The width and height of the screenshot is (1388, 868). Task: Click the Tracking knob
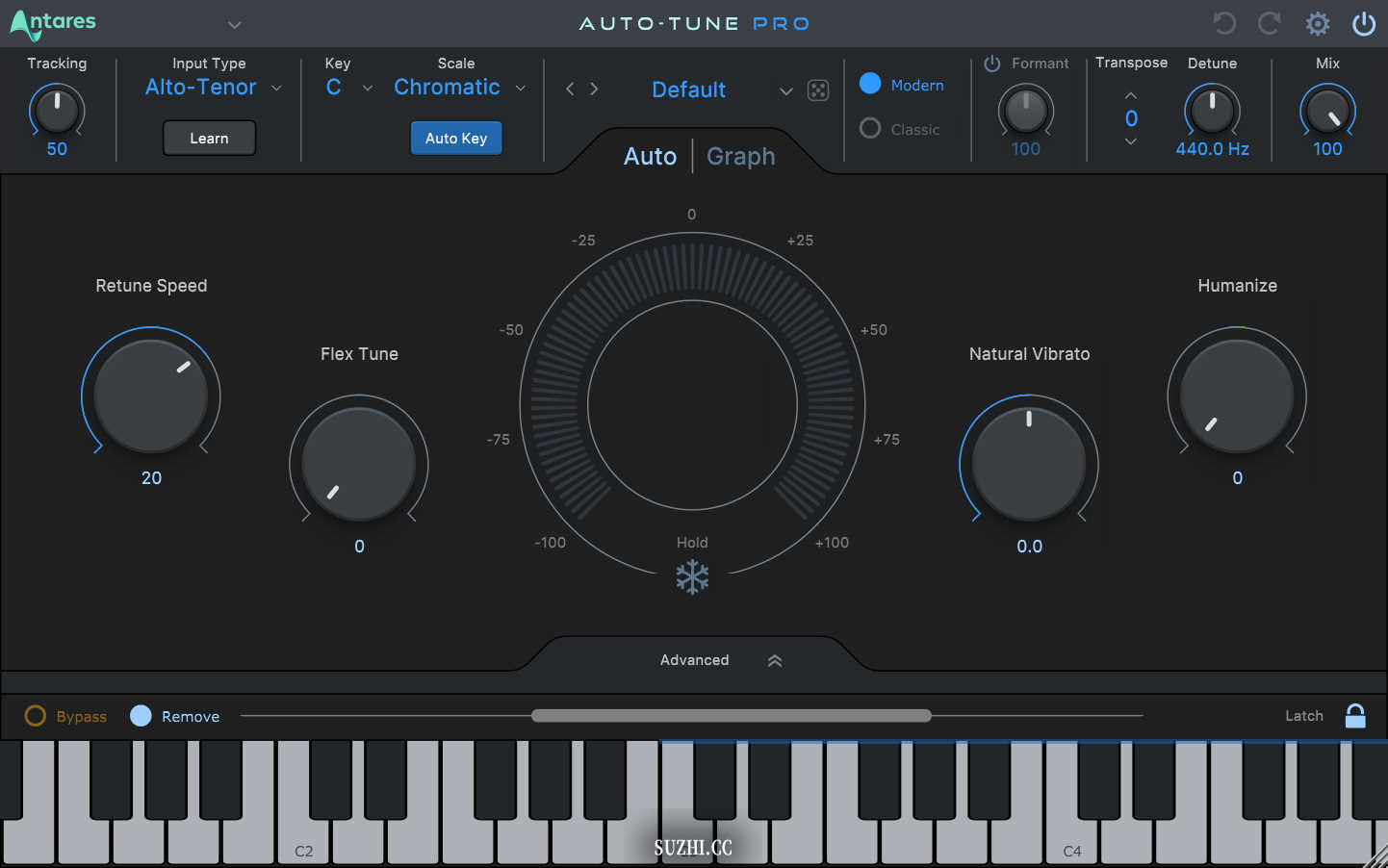tap(57, 110)
